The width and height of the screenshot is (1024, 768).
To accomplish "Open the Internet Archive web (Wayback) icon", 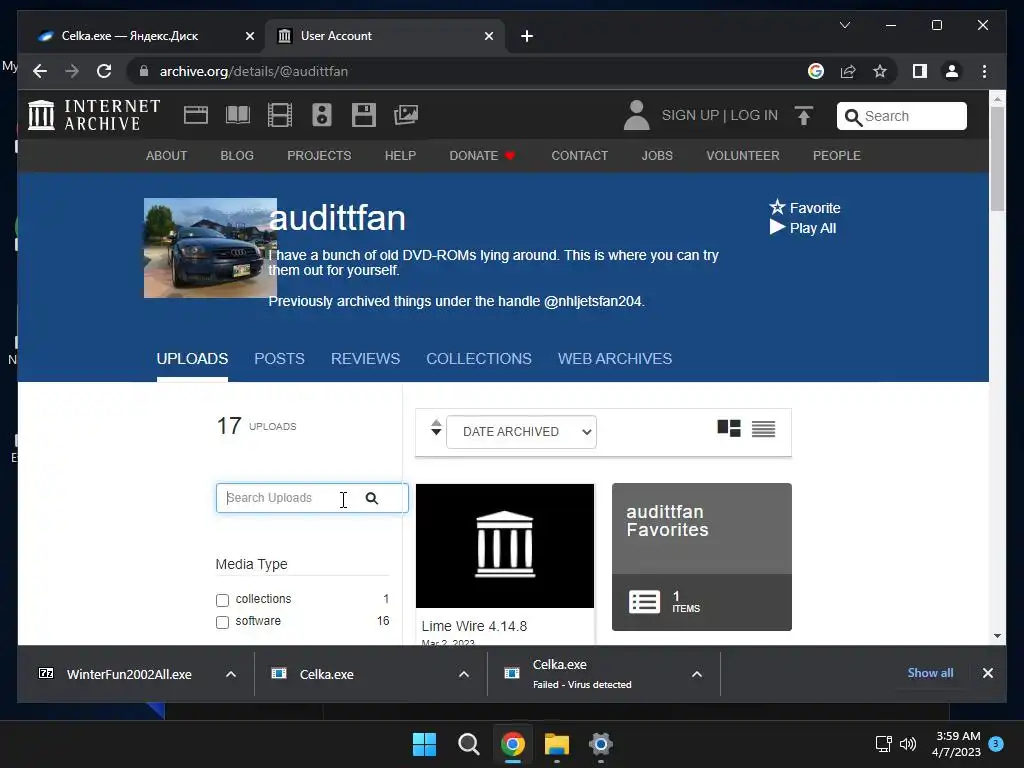I will coord(195,115).
